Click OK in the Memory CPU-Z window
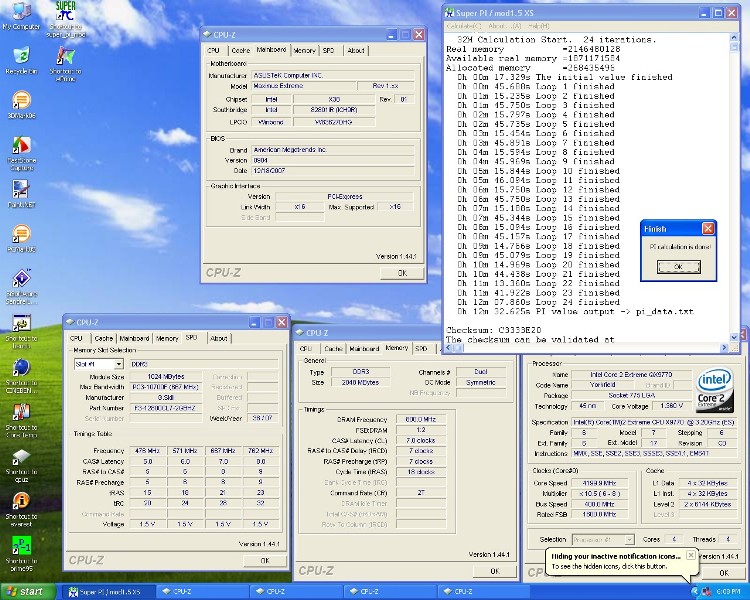 click(x=495, y=571)
